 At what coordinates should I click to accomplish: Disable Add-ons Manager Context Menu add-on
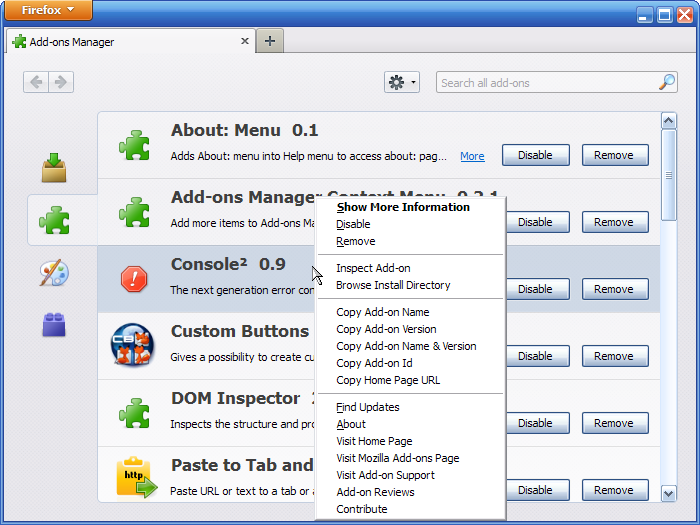pyautogui.click(x=538, y=222)
